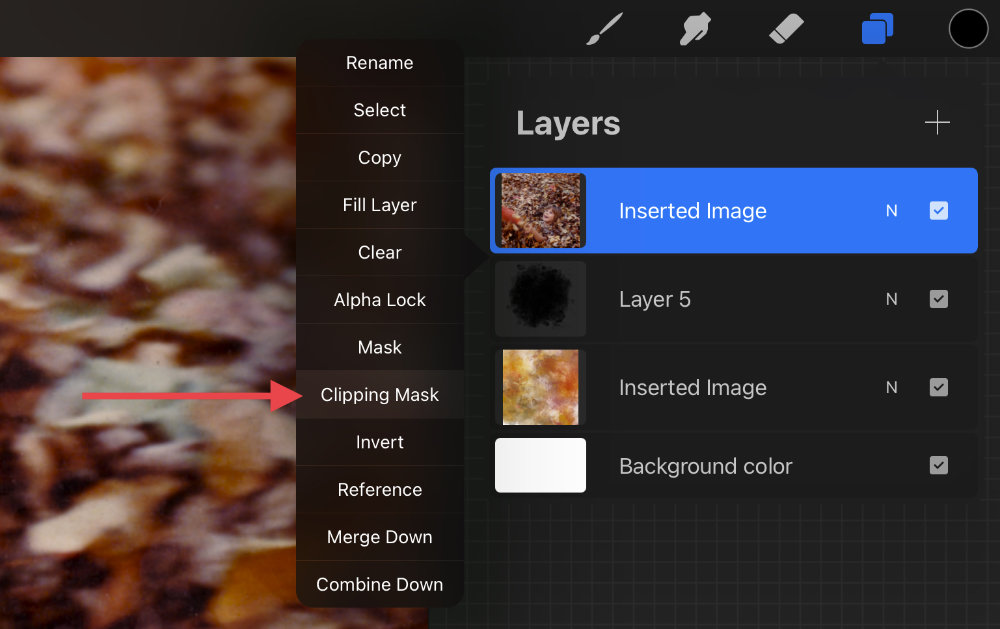Enable Alpha Lock option
Viewport: 1000px width, 629px height.
[379, 300]
